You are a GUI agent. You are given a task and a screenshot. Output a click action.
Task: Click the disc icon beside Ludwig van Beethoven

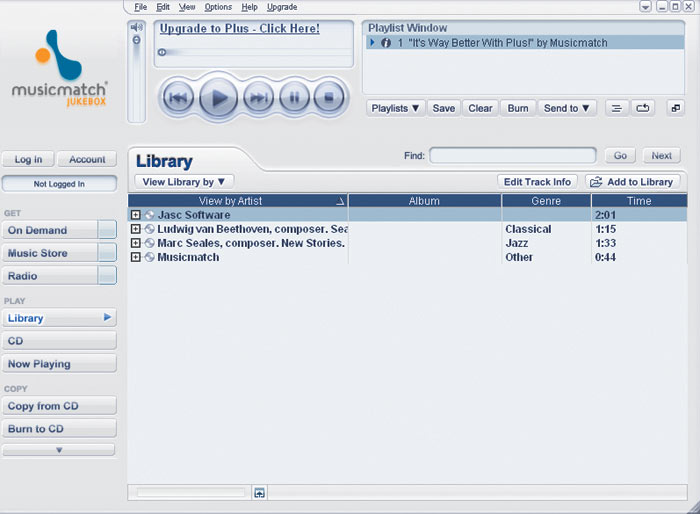[x=150, y=229]
